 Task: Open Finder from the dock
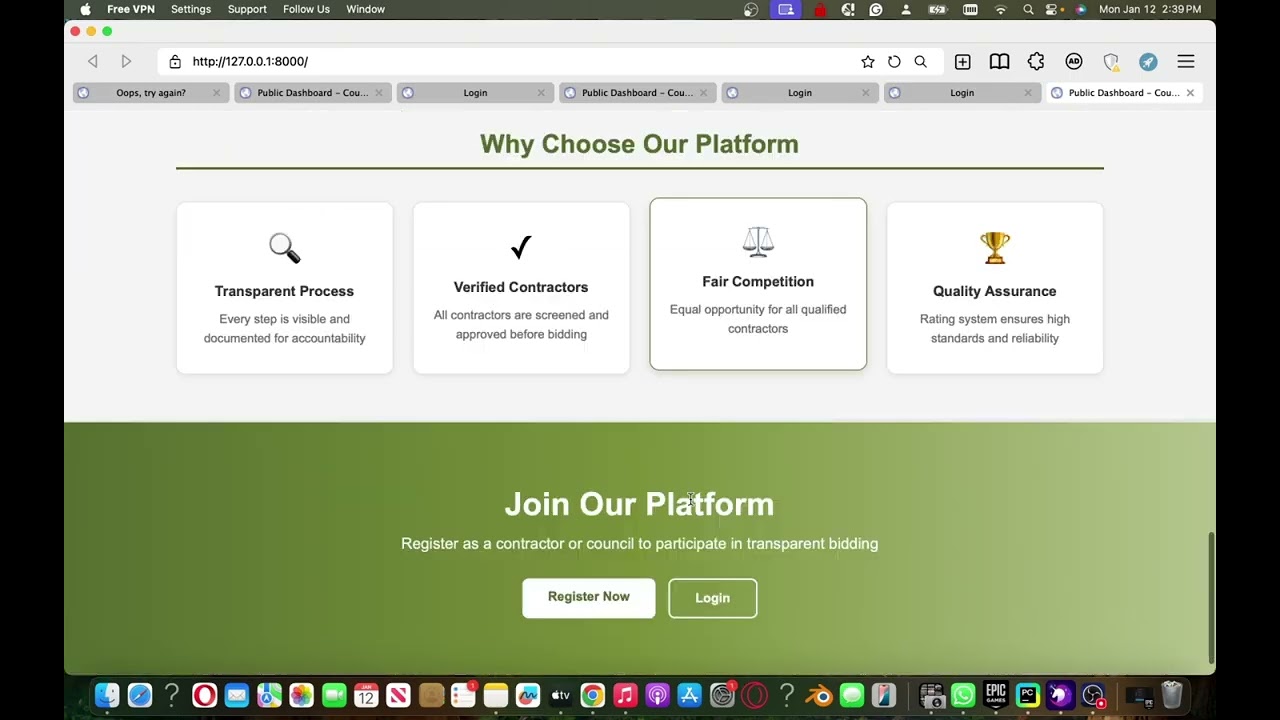pyautogui.click(x=107, y=695)
